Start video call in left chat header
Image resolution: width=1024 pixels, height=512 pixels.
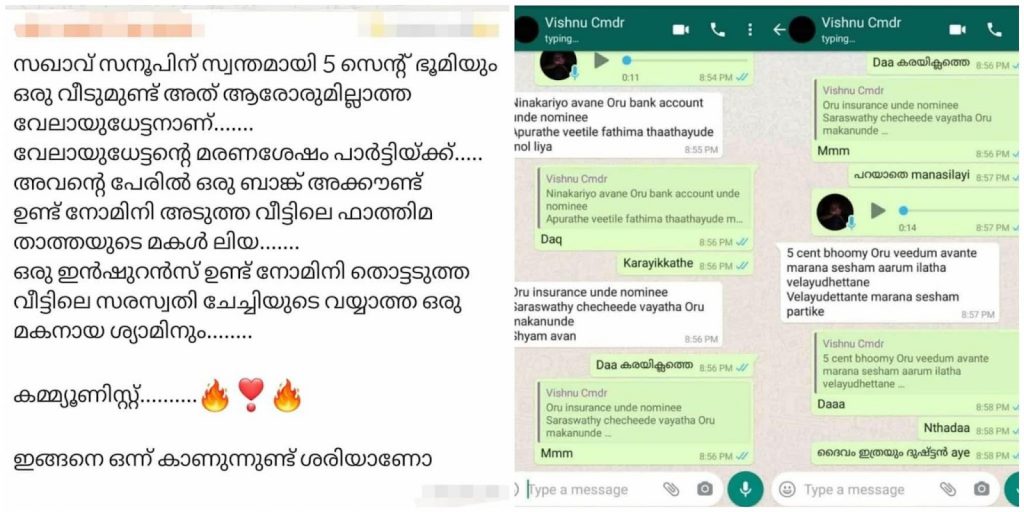681,29
